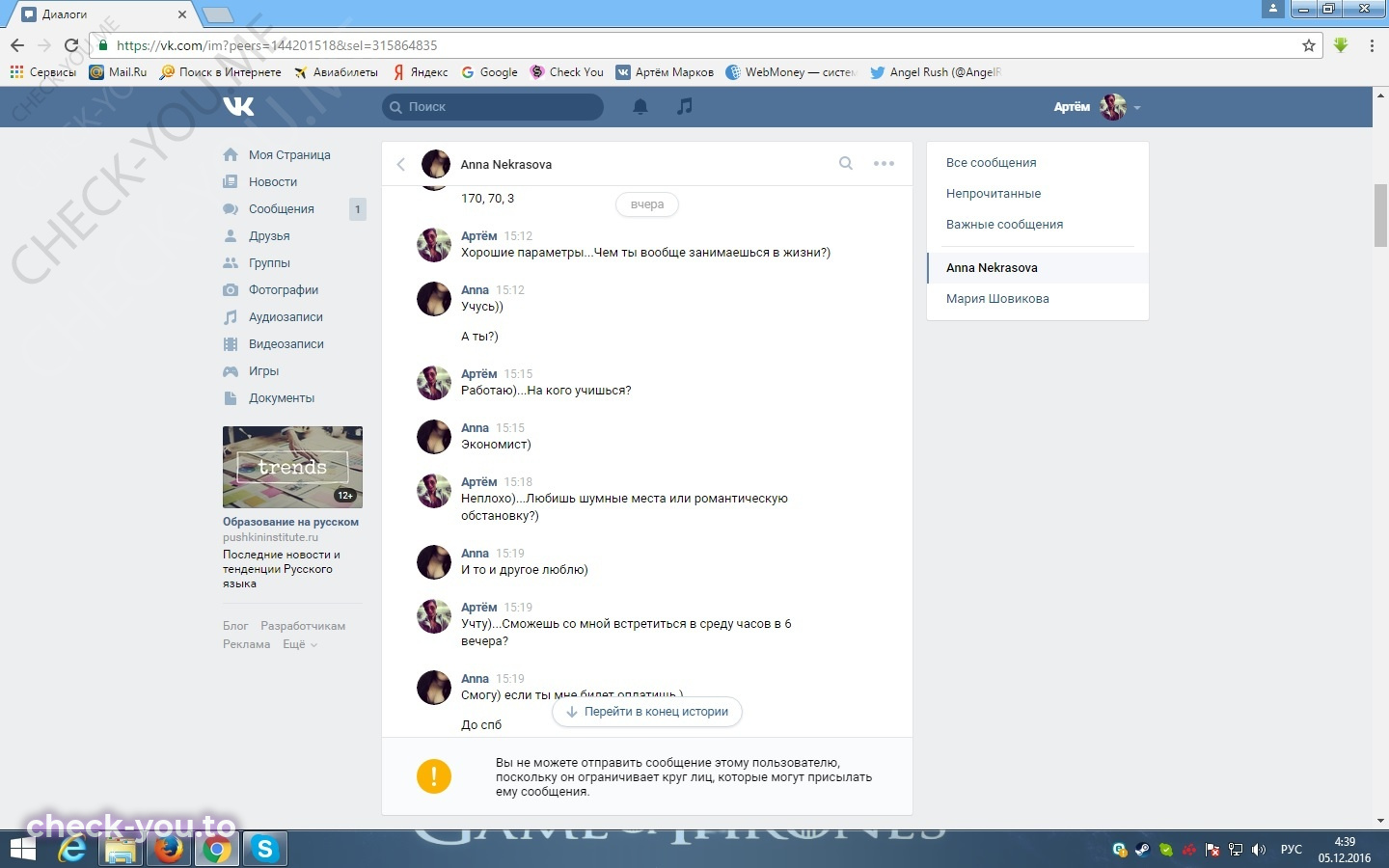
Task: Click the gamepad icon beside Игры
Action: 231,370
